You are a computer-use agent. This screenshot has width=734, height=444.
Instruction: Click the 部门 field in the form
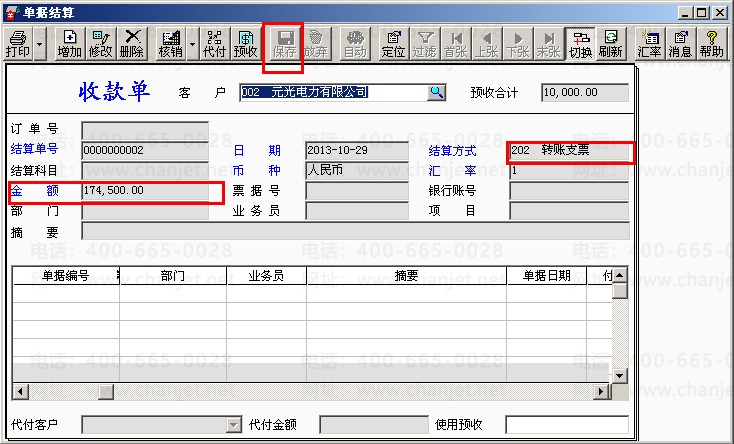(145, 211)
